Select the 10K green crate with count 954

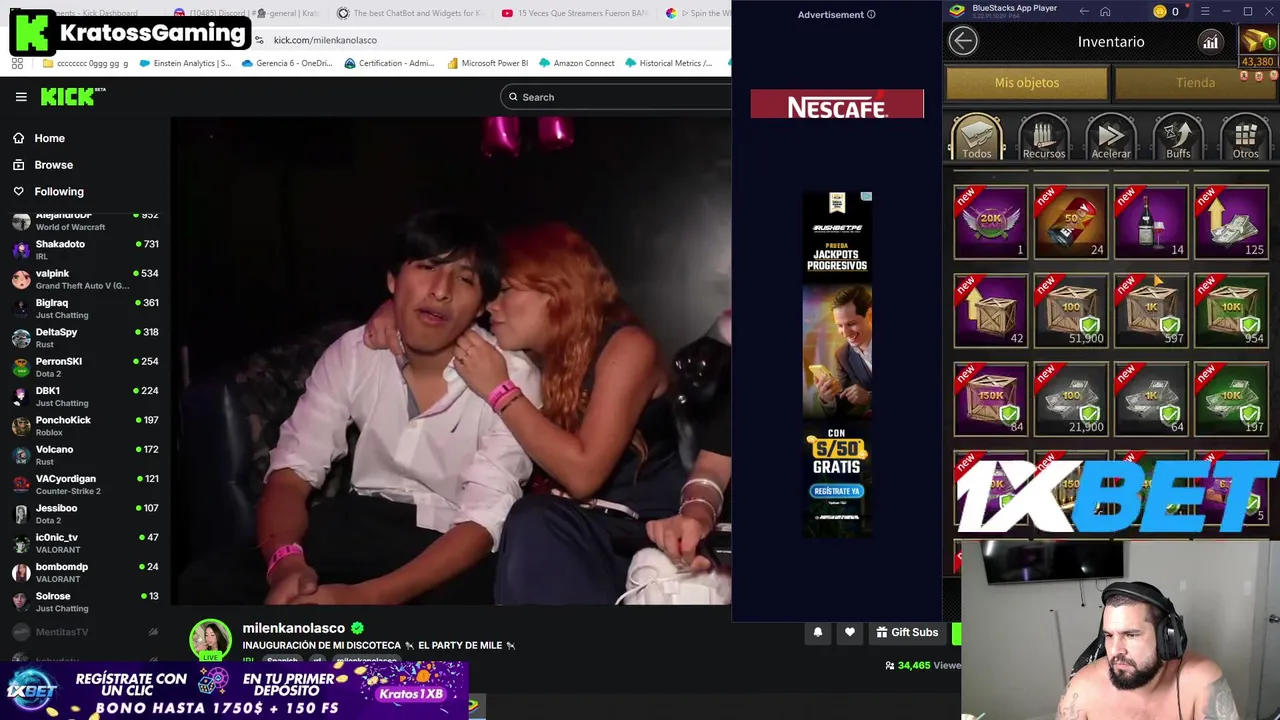[x=1231, y=311]
